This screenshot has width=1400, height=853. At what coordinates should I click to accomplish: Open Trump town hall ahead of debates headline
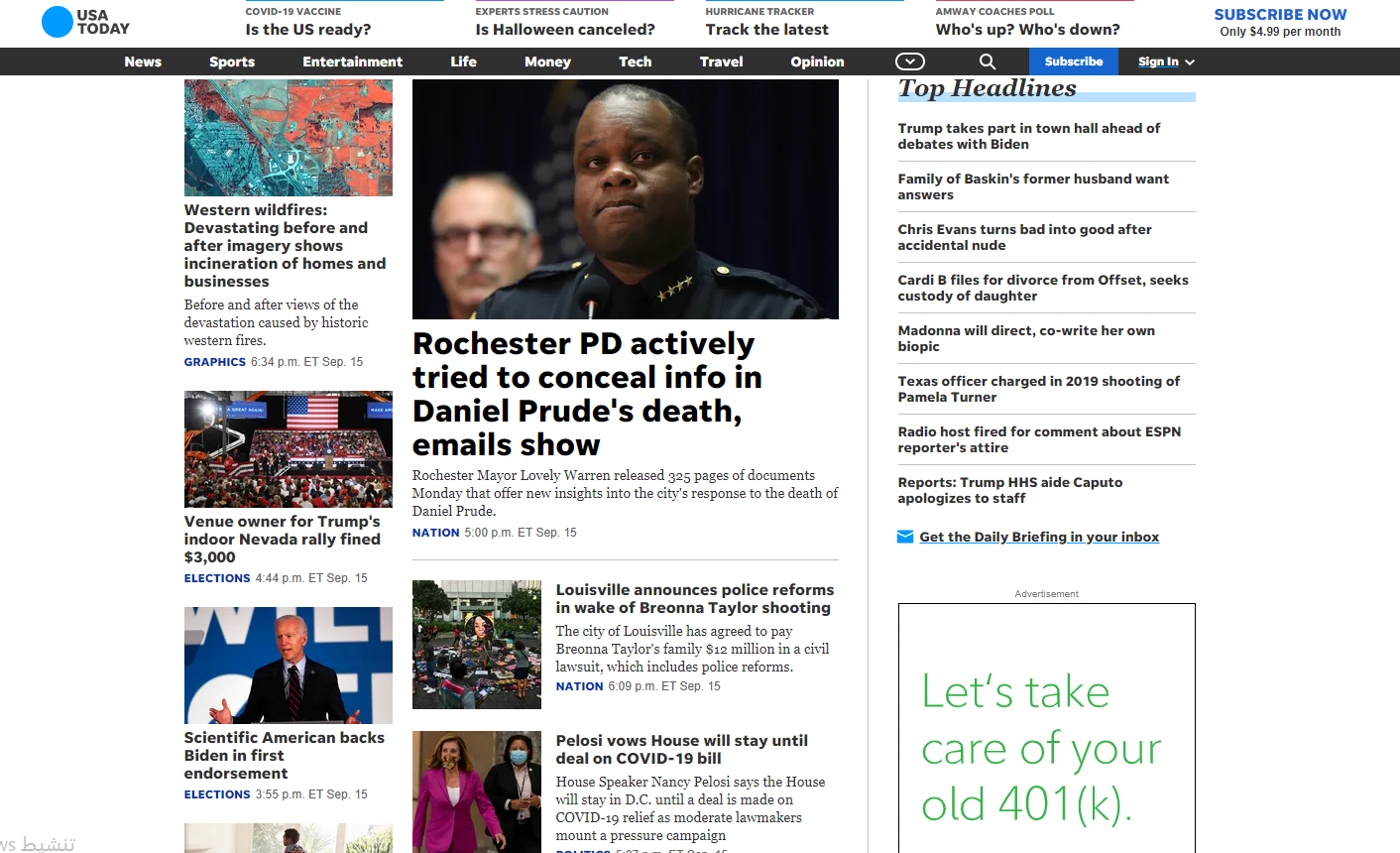click(x=1029, y=136)
